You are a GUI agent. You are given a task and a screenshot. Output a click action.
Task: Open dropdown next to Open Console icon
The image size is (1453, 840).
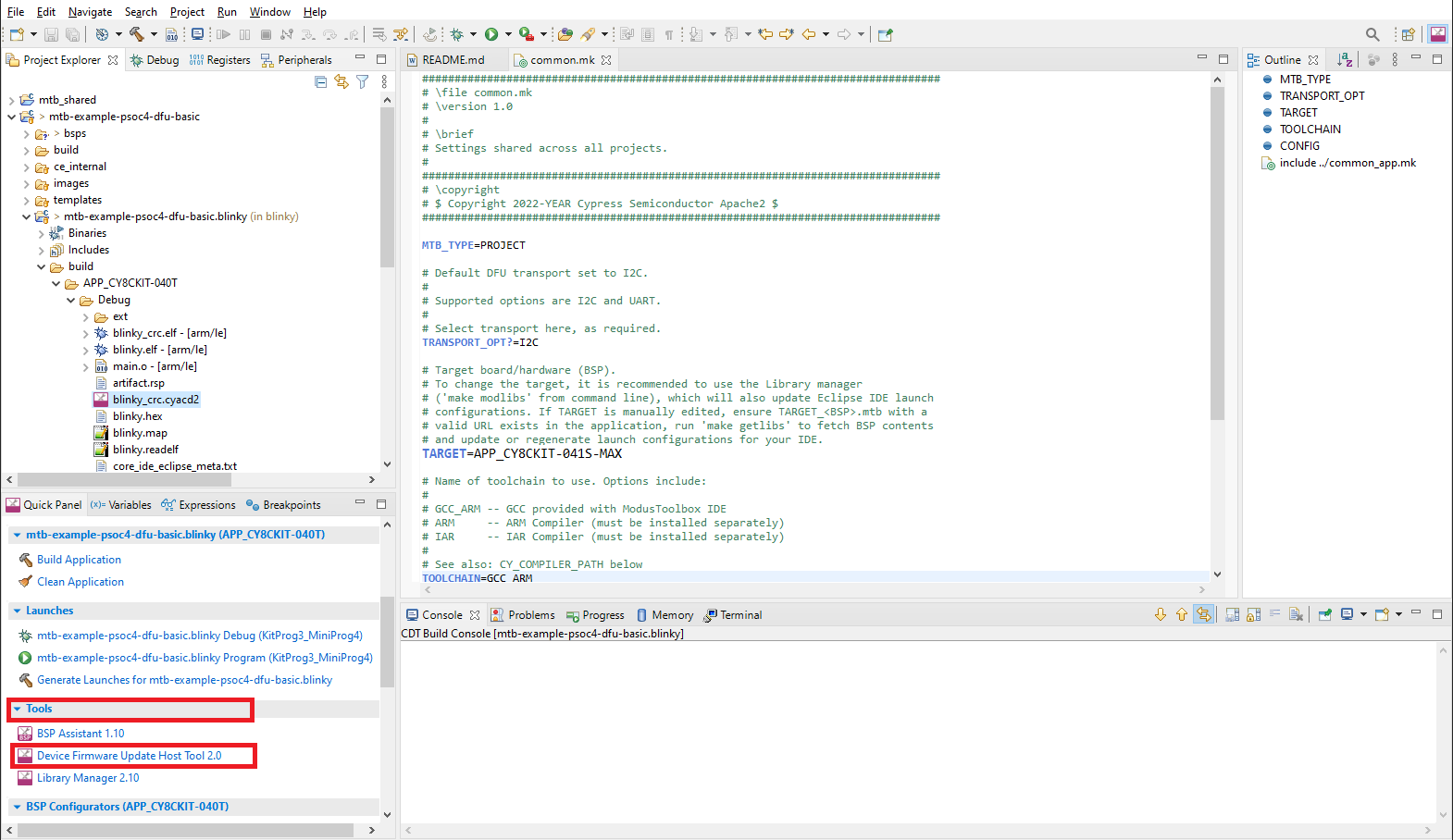[x=1398, y=614]
